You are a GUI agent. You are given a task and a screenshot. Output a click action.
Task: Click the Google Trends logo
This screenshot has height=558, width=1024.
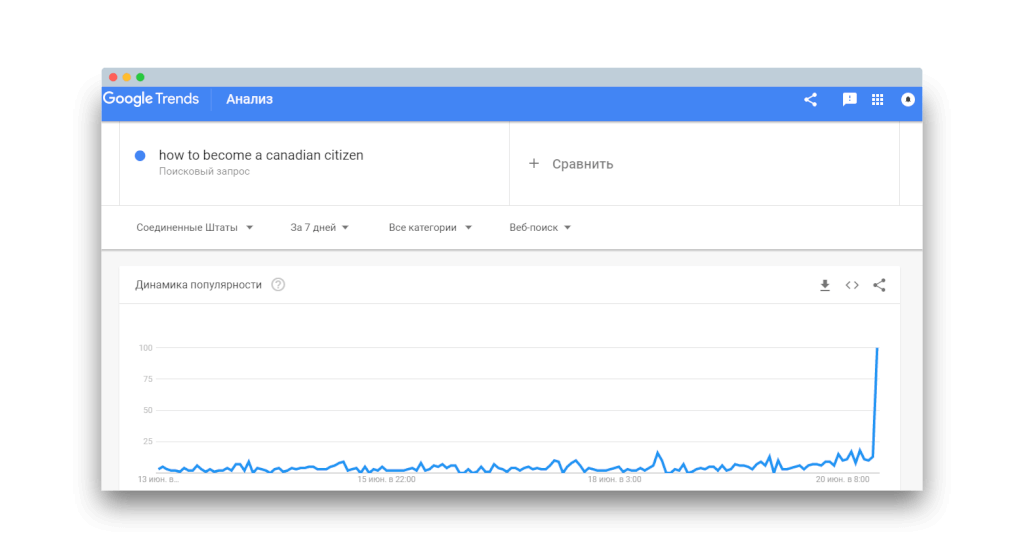pos(151,99)
